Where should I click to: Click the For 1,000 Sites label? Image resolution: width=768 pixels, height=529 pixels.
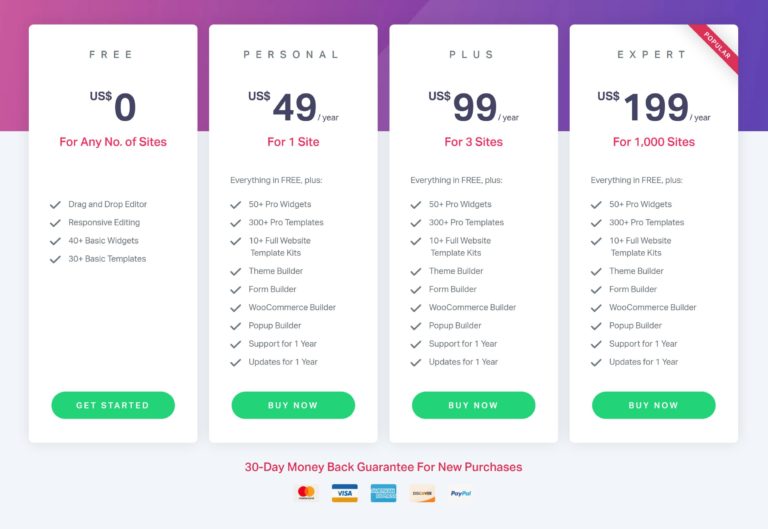[653, 142]
